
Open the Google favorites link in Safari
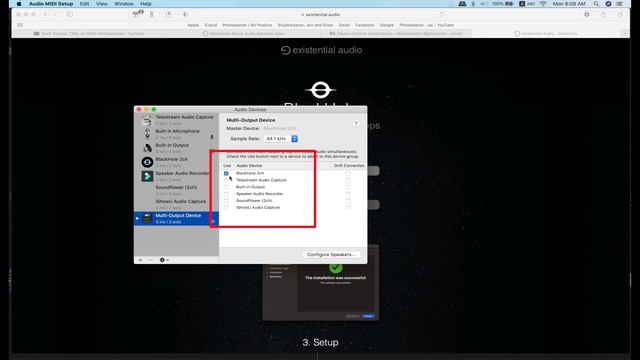387,25
